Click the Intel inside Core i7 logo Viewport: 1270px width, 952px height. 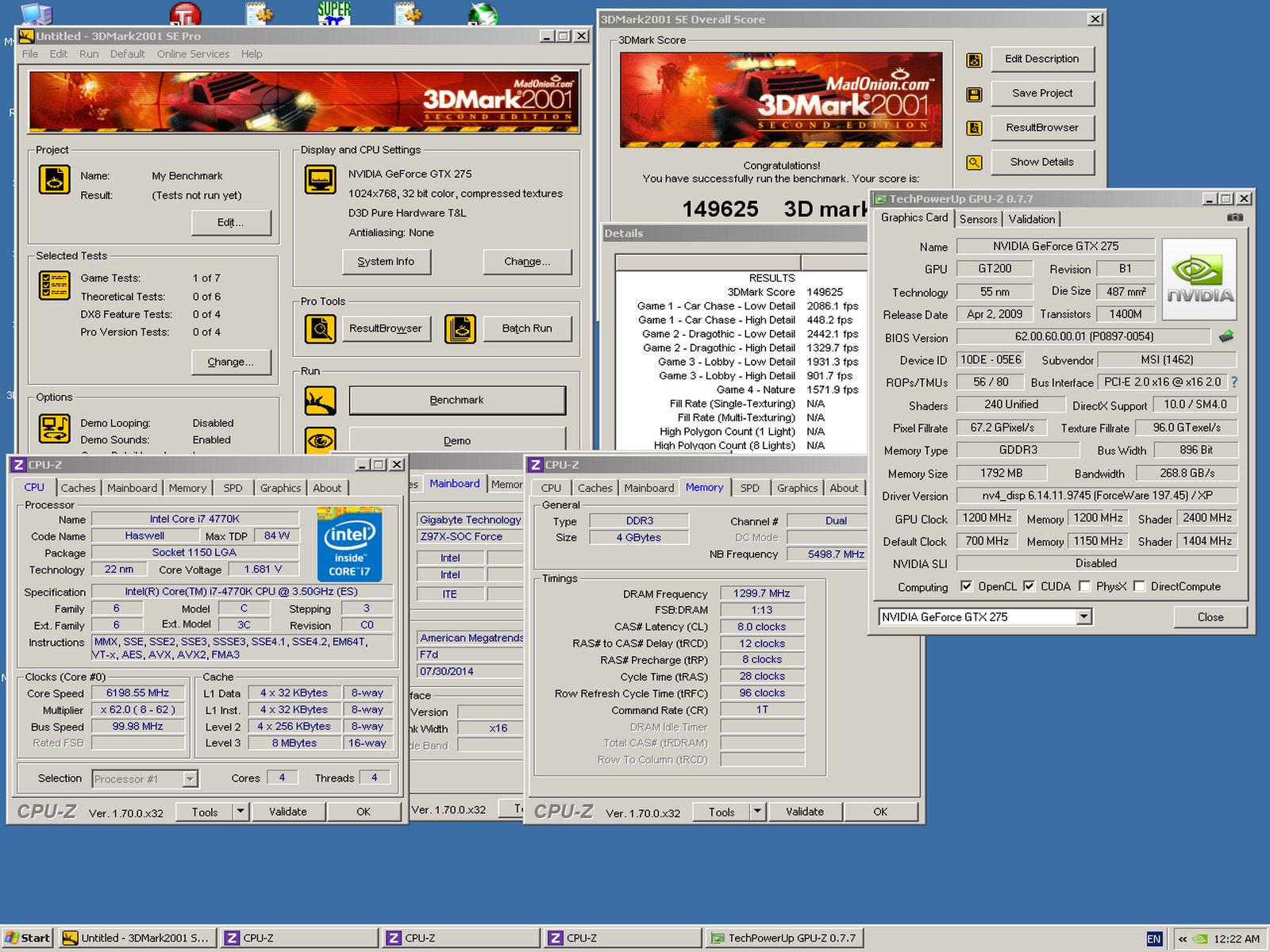(349, 544)
